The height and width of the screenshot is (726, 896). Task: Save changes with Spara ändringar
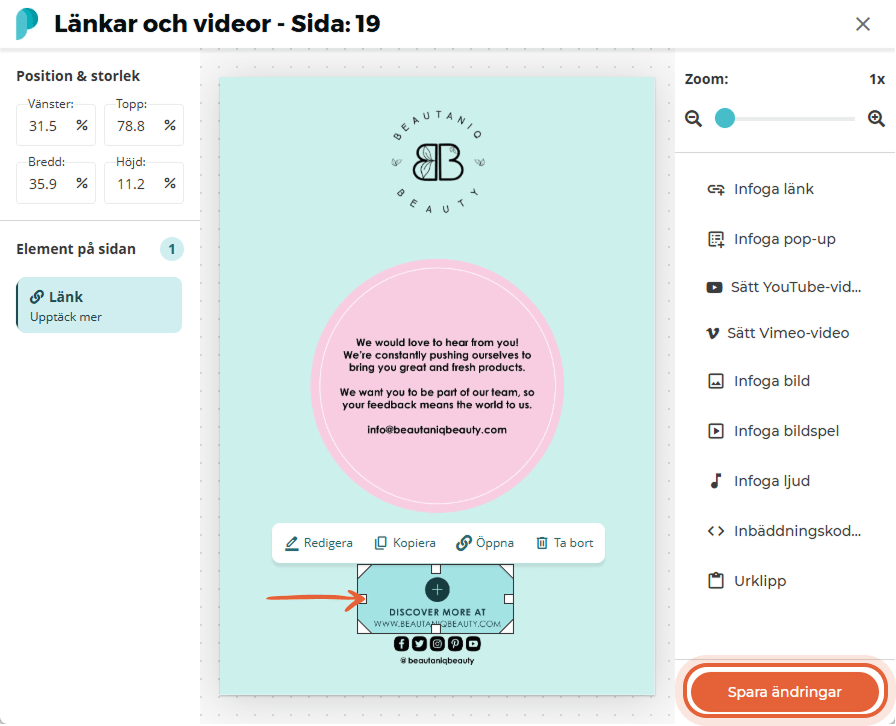click(784, 692)
